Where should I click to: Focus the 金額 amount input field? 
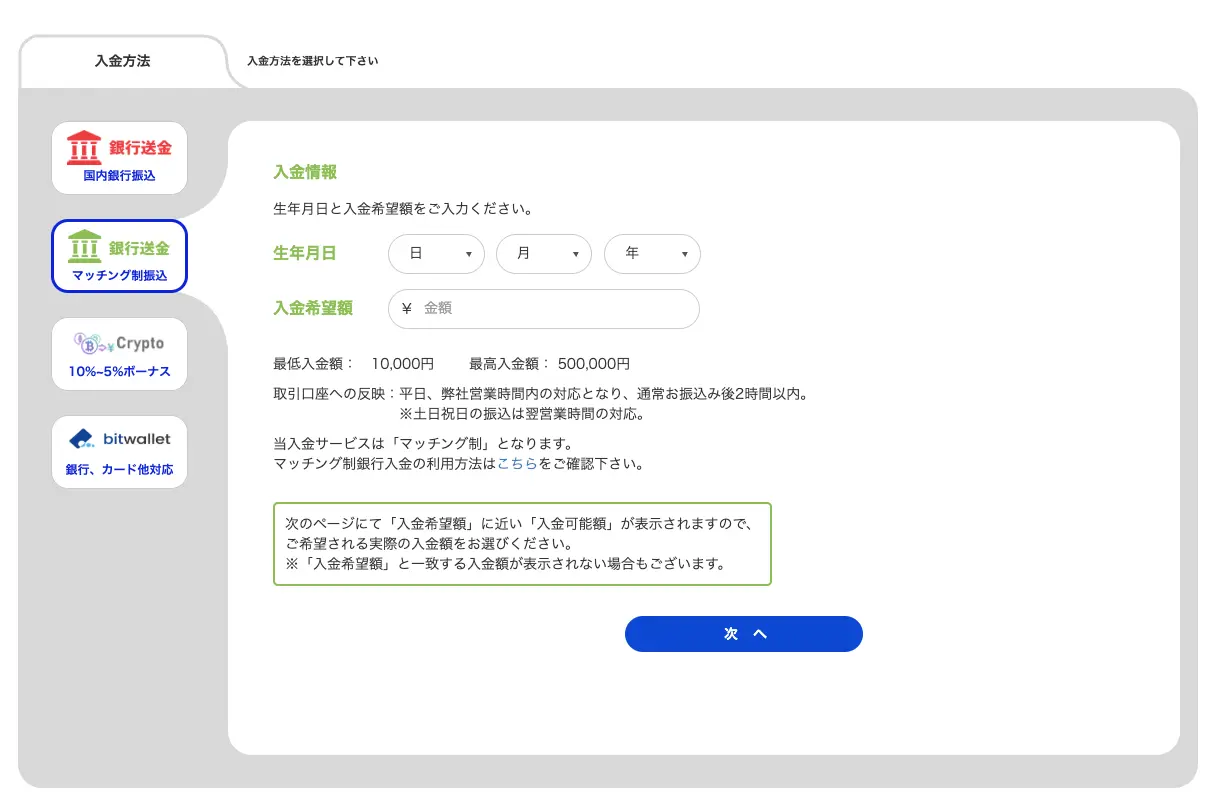(544, 309)
